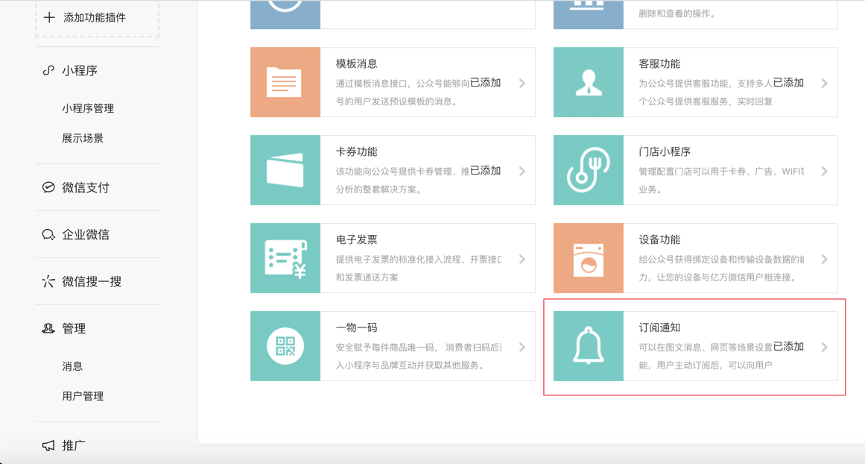Open 用户管理 in sidebar
This screenshot has width=866, height=464.
coord(83,396)
